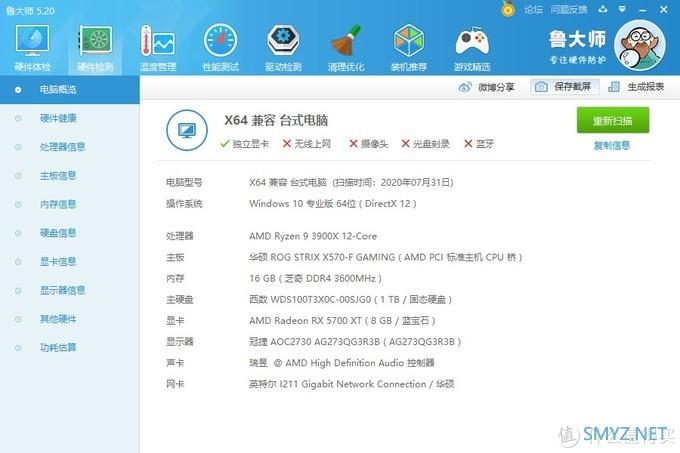Open the 硬件体检 hardware checkup icon
The width and height of the screenshot is (680, 453).
[33, 48]
